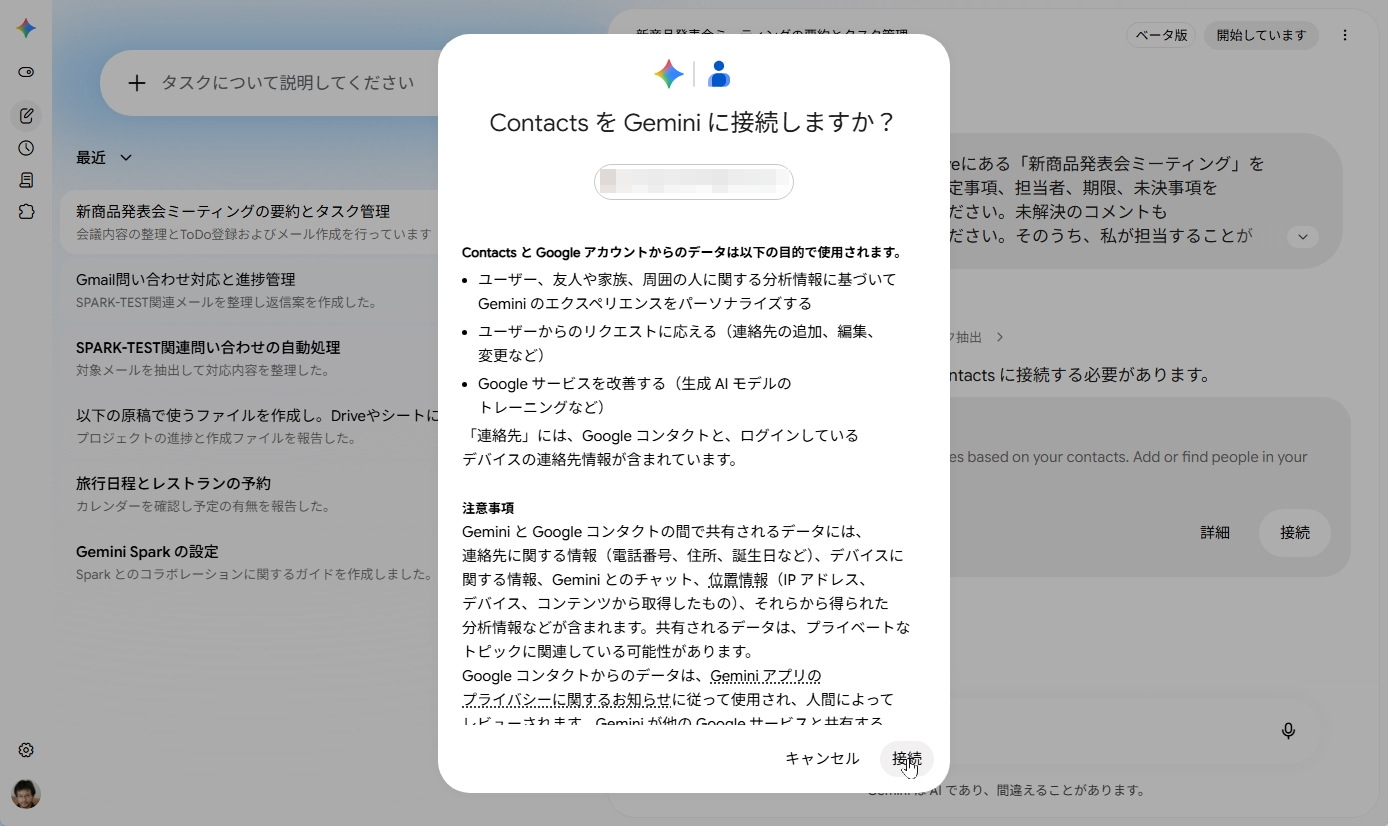Click text プロジェクトの進捗と作成ファイルを報告した。
Screen dimensions: 1388x826
[217, 438]
